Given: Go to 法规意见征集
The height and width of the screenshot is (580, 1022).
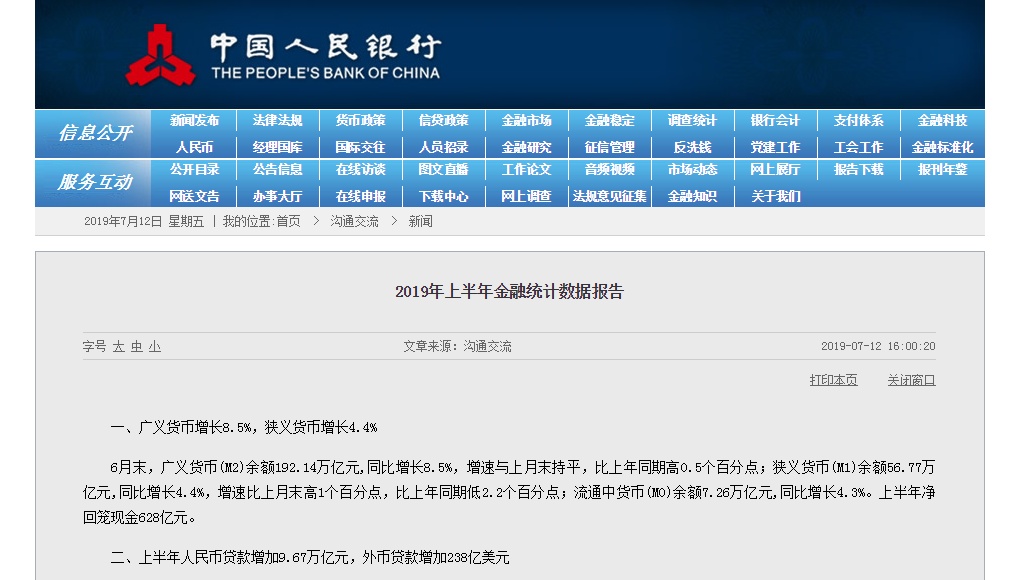Looking at the screenshot, I should [610, 196].
